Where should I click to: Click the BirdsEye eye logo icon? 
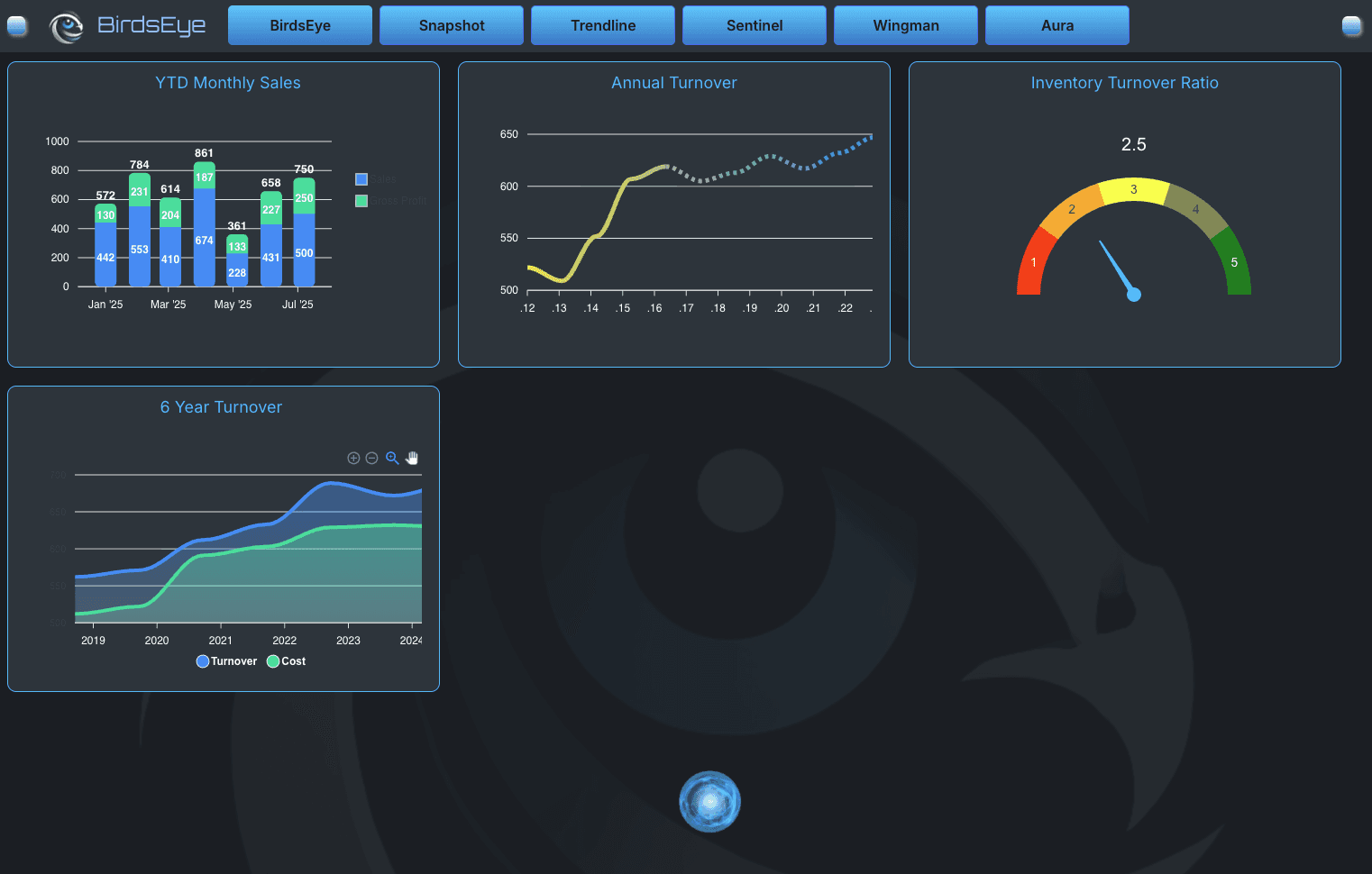pyautogui.click(x=66, y=26)
